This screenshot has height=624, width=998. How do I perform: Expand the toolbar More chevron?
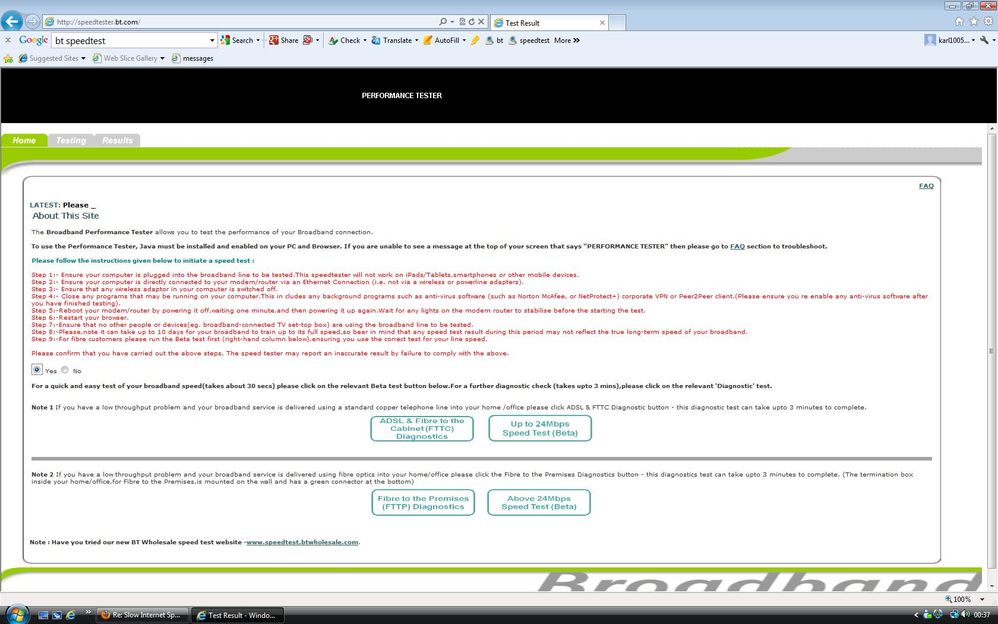tap(566, 40)
